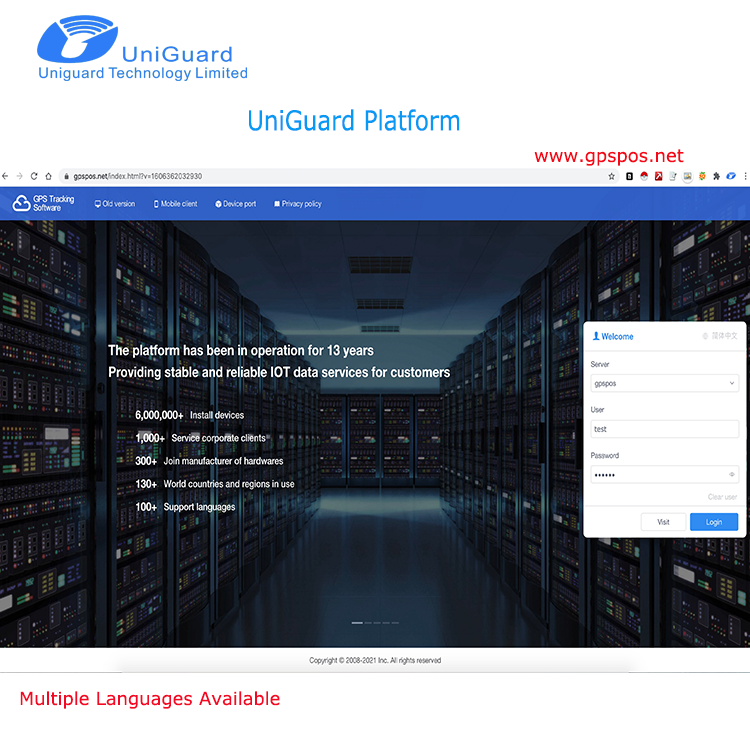Screen dimensions: 750x750
Task: Select the second carousel slide indicator
Action: tap(368, 623)
